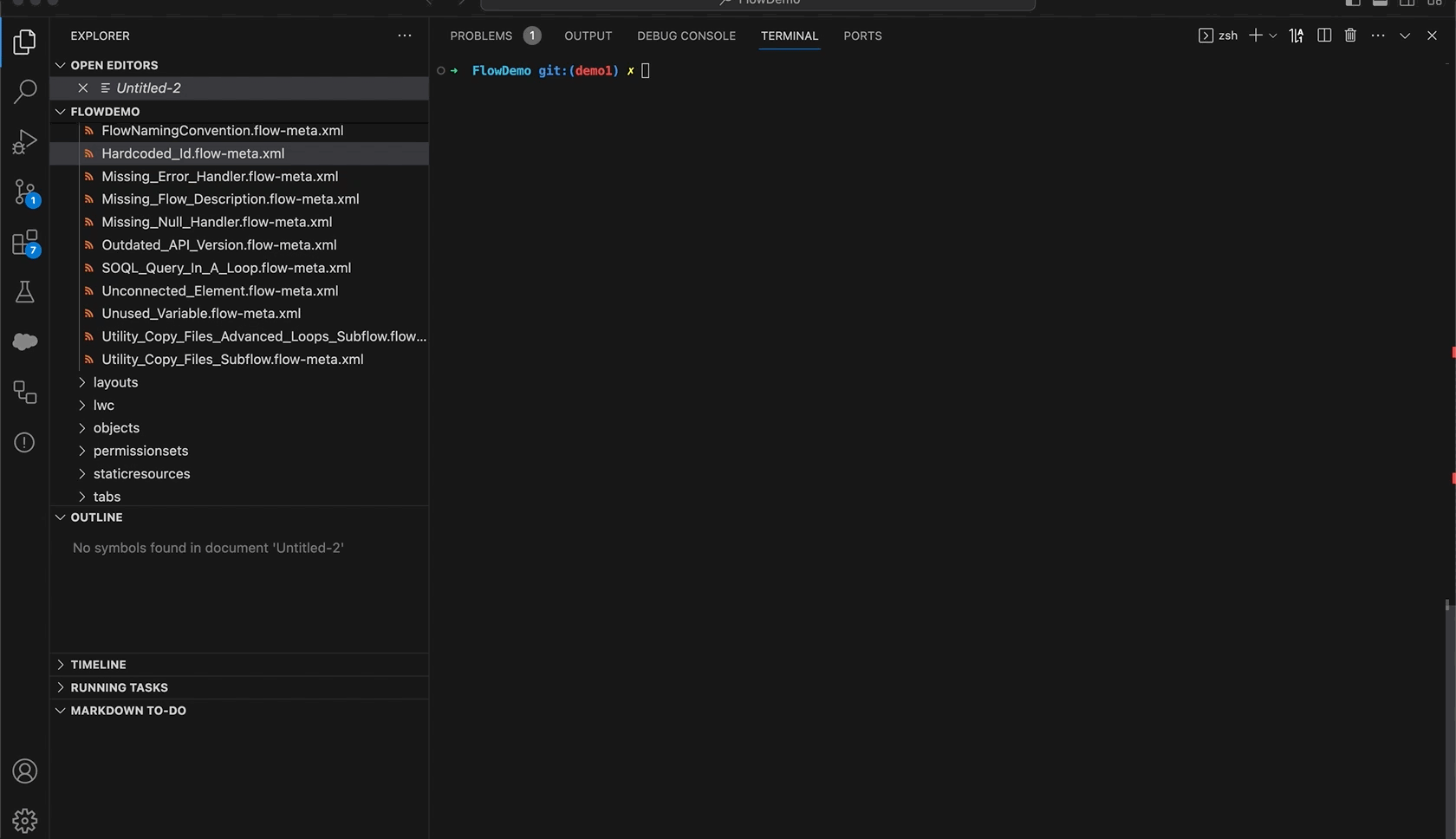This screenshot has height=839, width=1456.
Task: Open the Run and Debug view
Action: pyautogui.click(x=24, y=140)
